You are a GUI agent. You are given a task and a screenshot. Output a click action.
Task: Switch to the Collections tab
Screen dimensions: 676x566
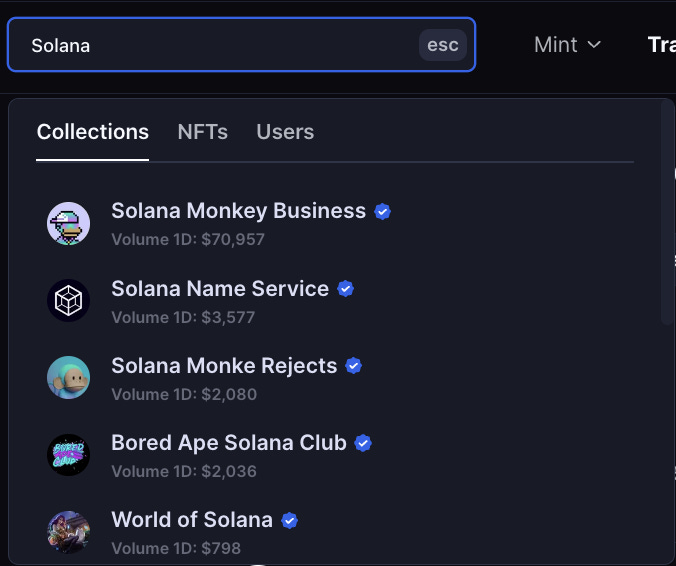[93, 132]
